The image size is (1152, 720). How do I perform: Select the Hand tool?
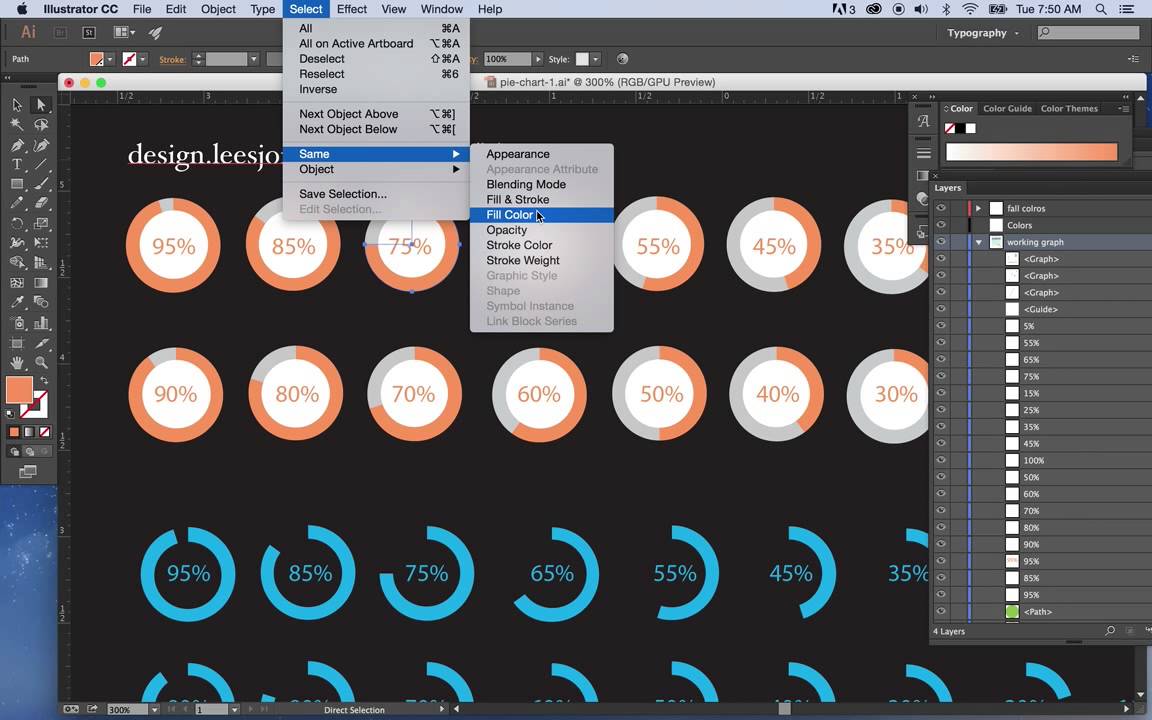(17, 362)
